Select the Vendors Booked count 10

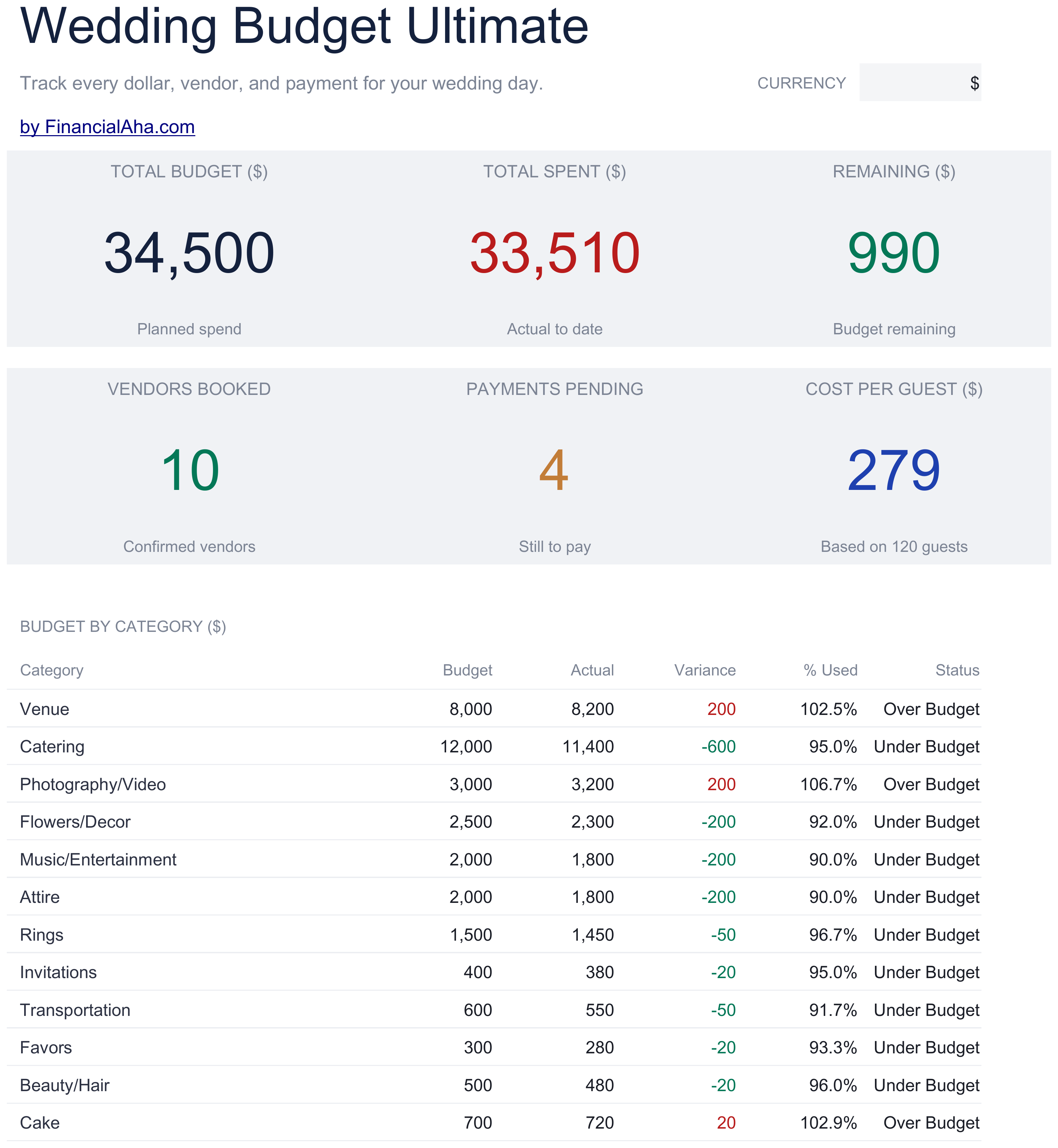(190, 470)
